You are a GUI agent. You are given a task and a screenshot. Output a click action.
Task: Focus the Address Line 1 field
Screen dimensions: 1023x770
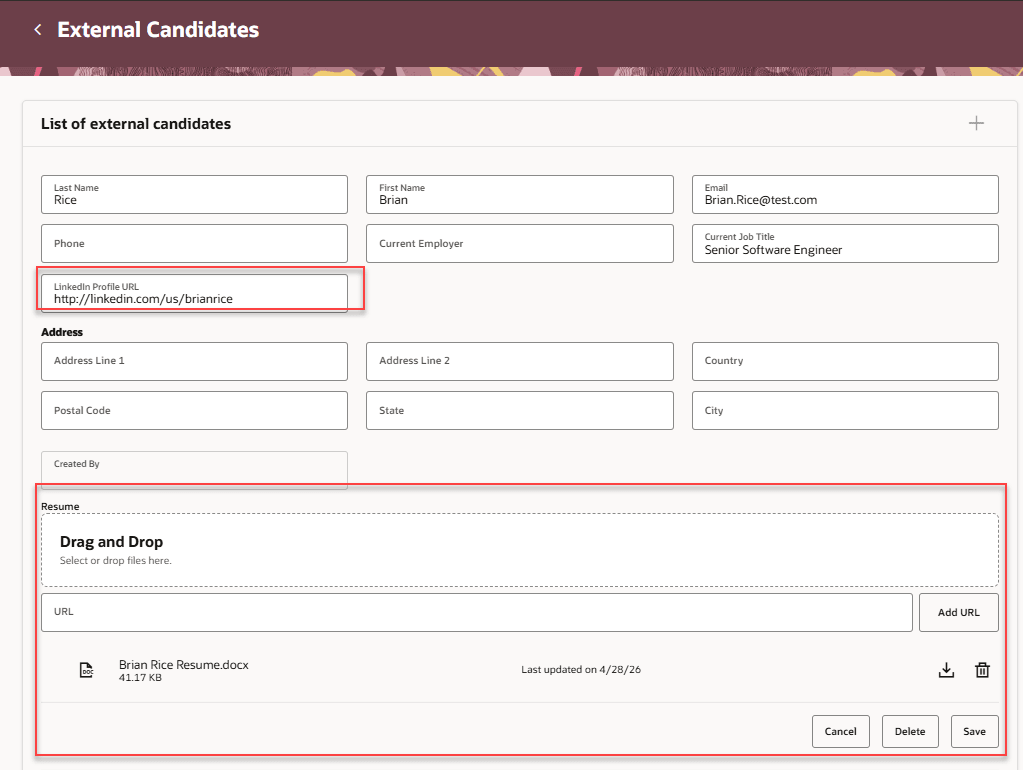click(194, 362)
